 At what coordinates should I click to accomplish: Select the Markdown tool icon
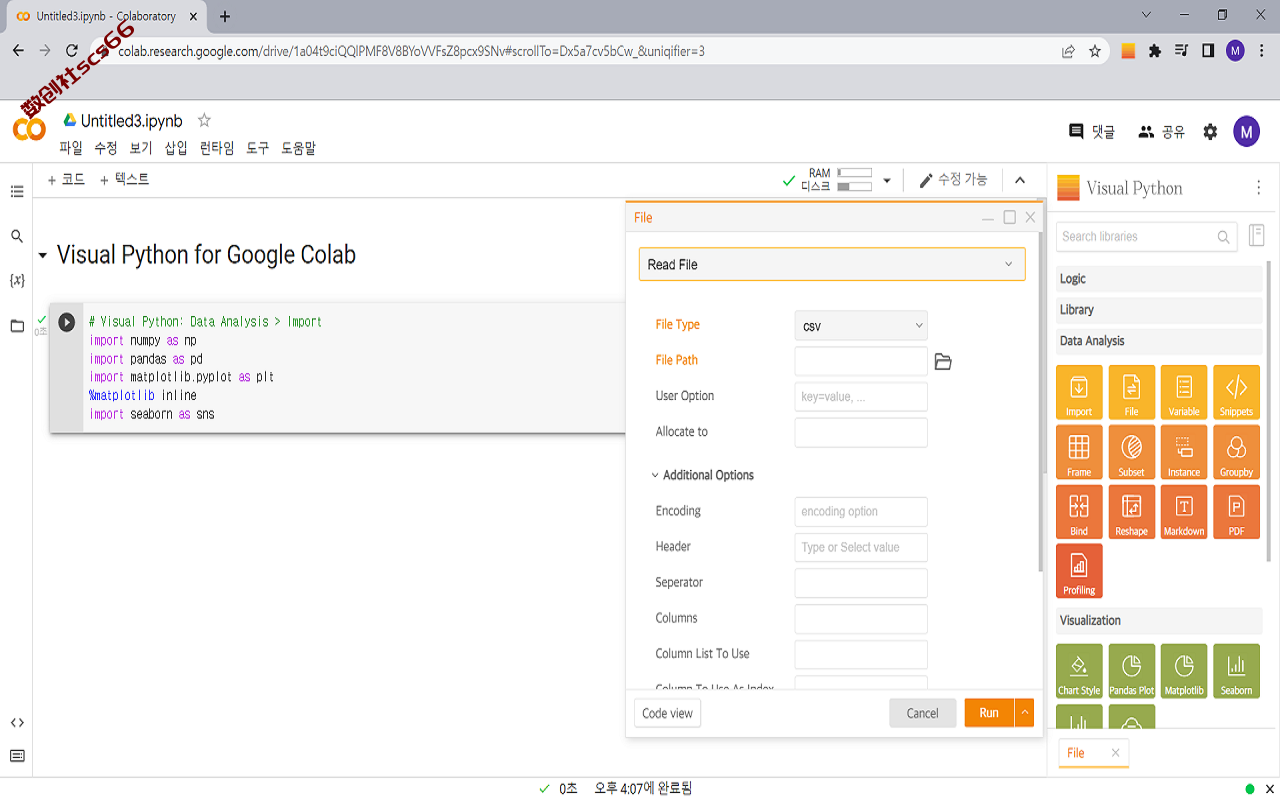click(1184, 512)
